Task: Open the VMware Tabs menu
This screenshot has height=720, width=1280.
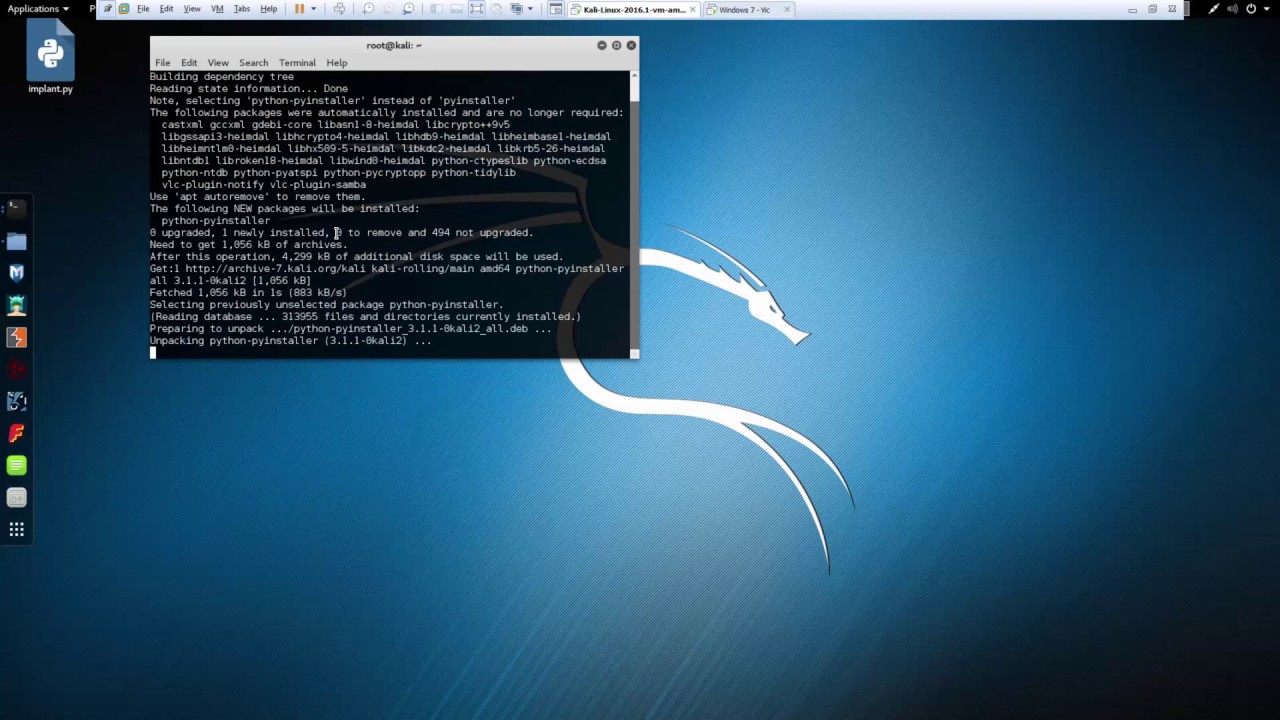Action: (x=241, y=9)
